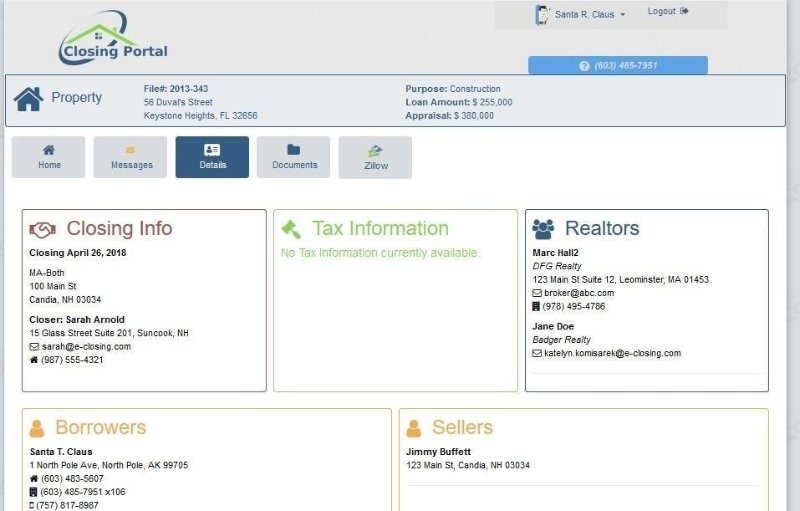Click the File# 2013-343 text
This screenshot has height=511, width=800.
pos(176,89)
